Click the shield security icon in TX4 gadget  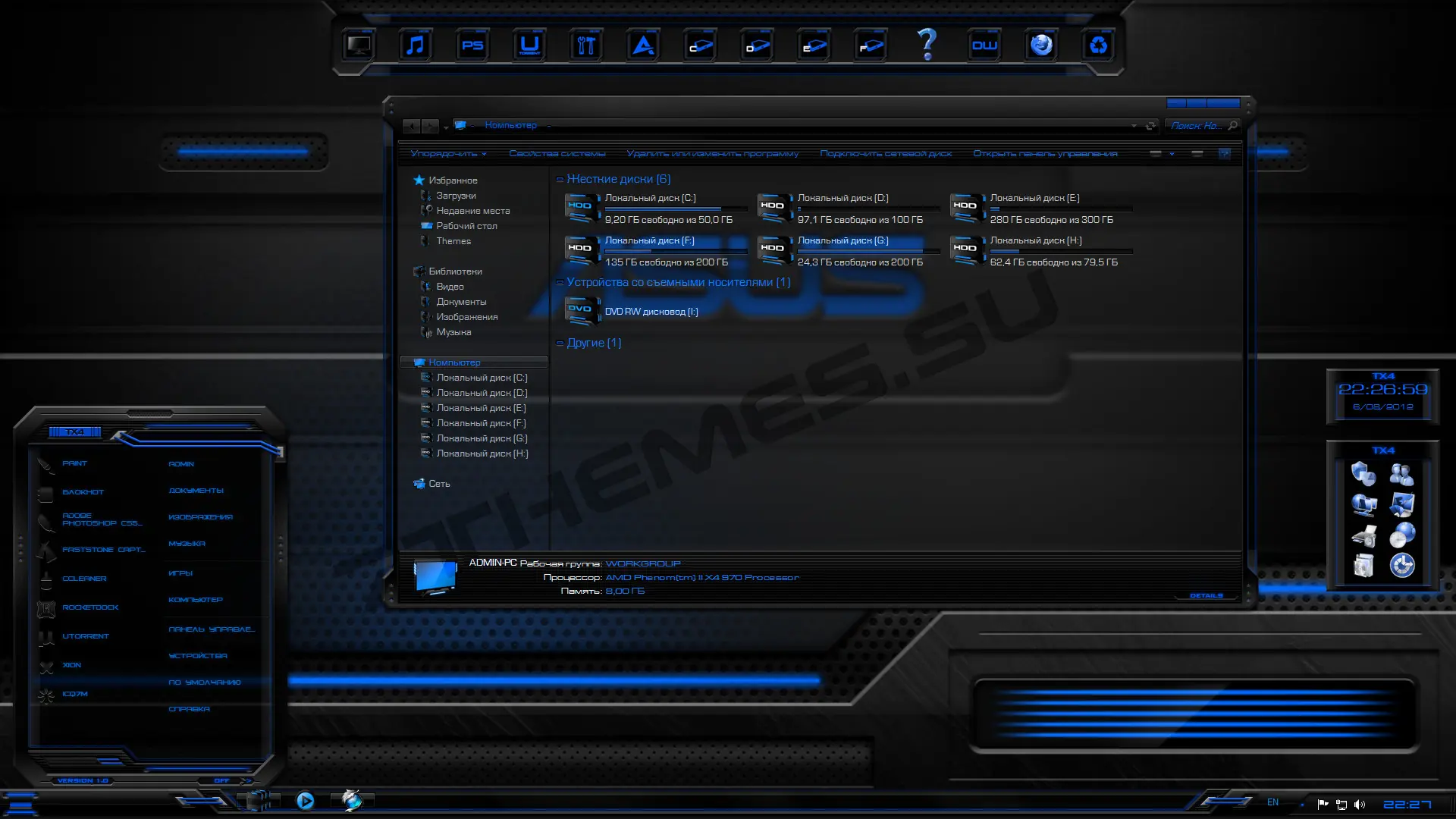click(x=1363, y=475)
